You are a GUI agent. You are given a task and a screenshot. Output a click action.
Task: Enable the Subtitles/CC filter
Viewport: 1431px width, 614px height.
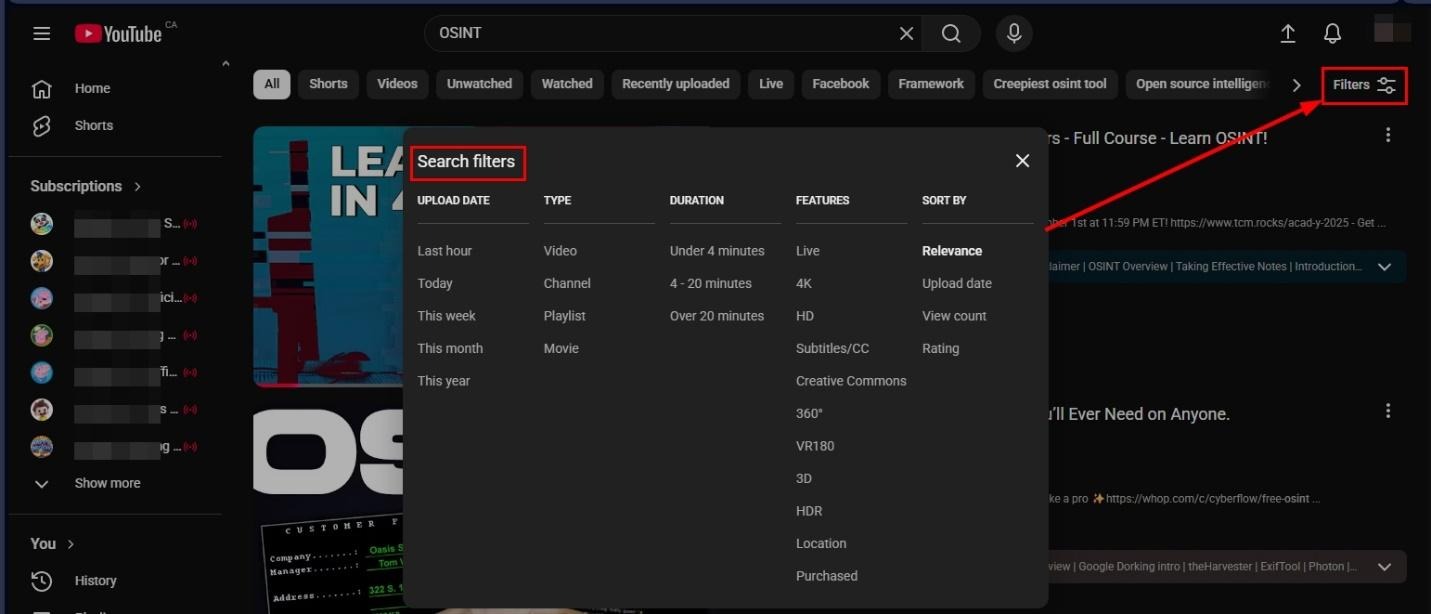pos(832,348)
